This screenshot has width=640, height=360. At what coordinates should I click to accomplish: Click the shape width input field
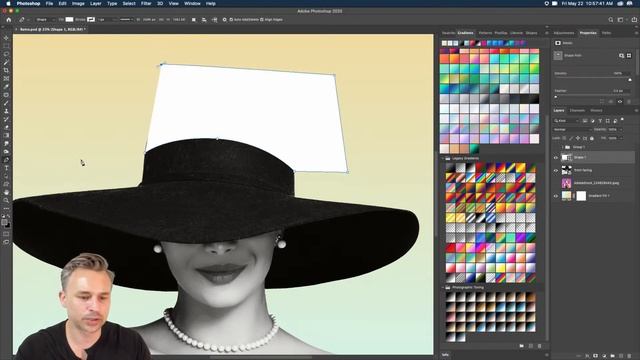[149, 20]
